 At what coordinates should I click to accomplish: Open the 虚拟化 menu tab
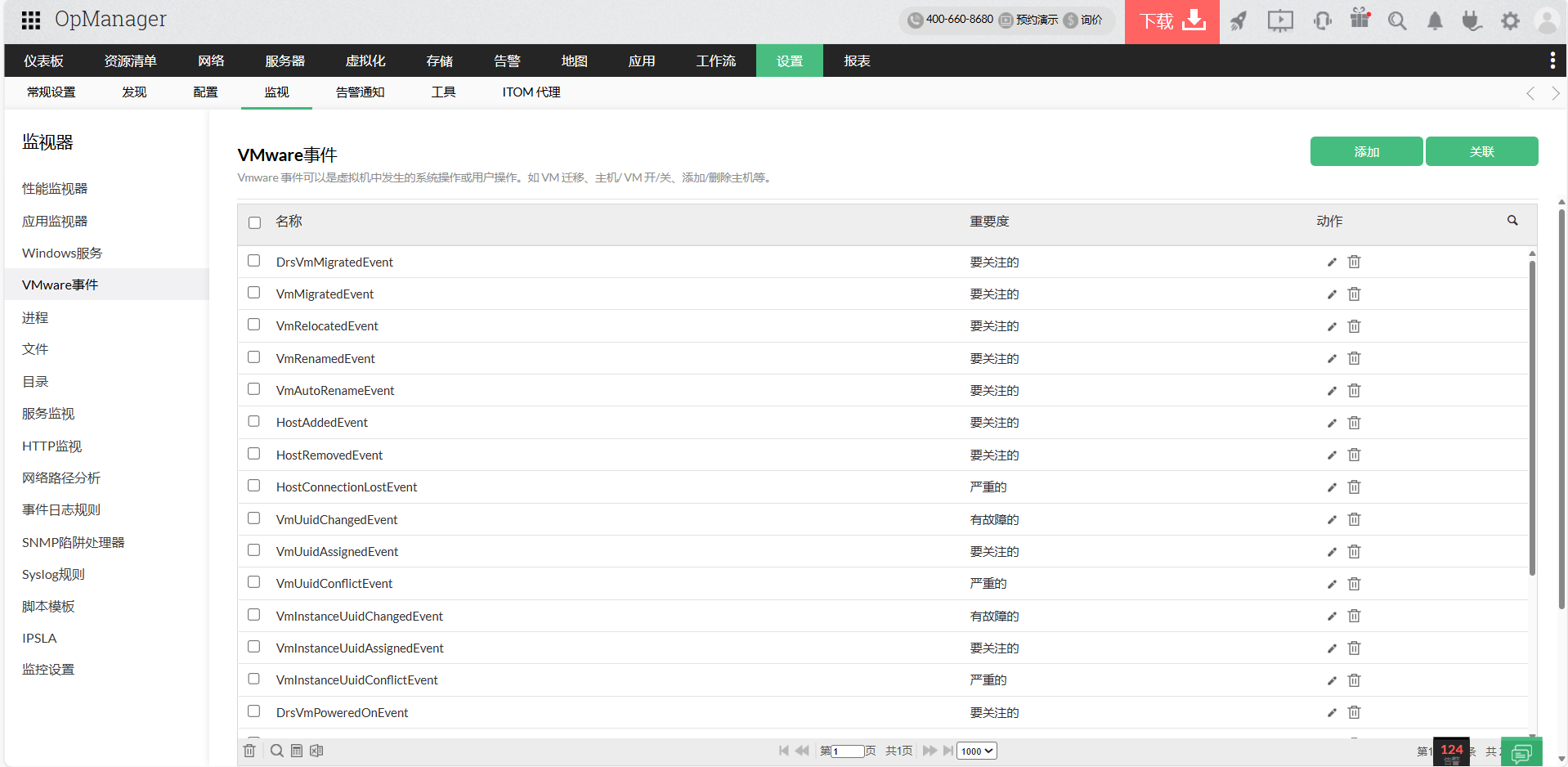pos(365,61)
